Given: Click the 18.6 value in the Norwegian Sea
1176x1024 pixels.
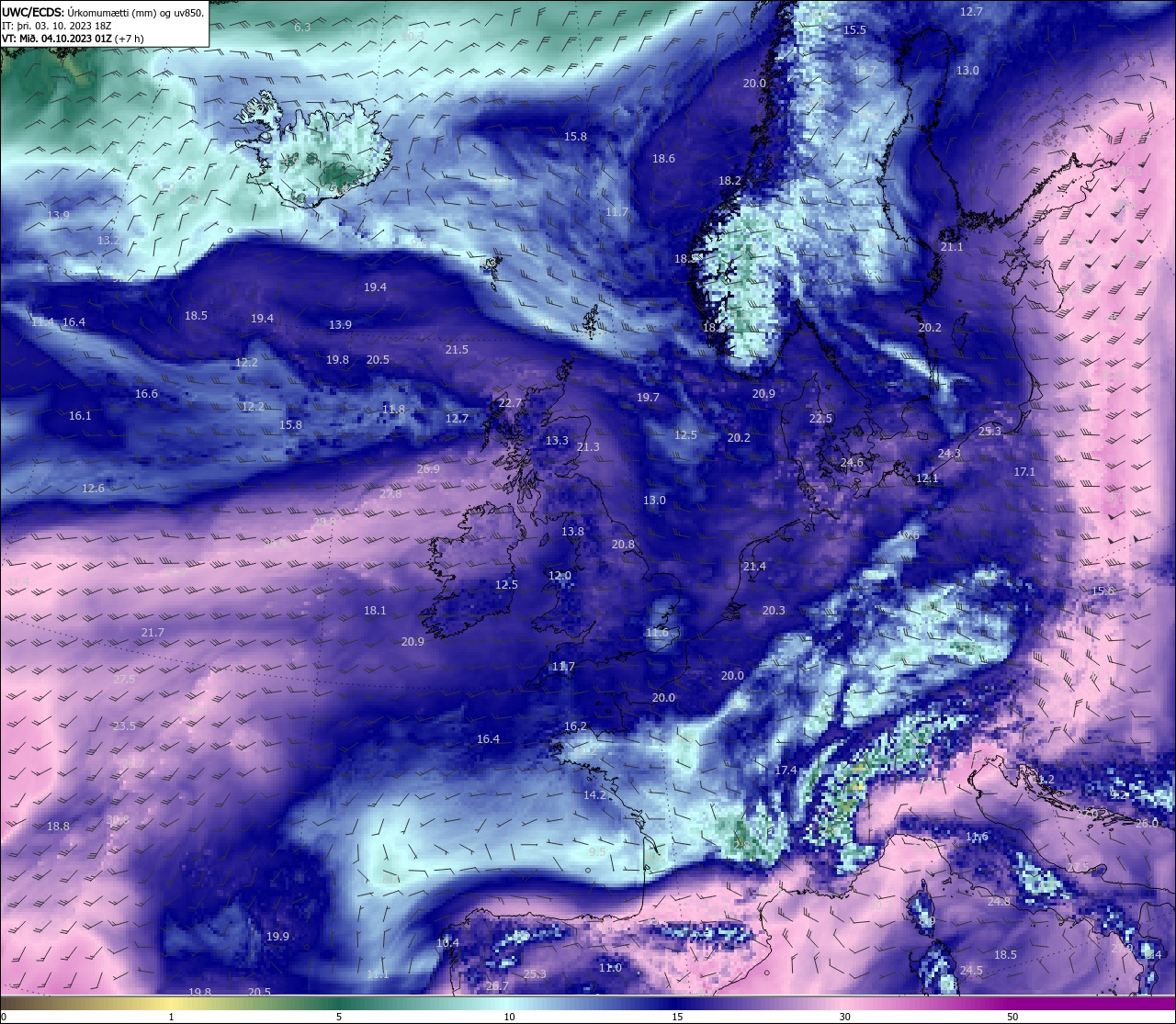Looking at the screenshot, I should coord(663,159).
